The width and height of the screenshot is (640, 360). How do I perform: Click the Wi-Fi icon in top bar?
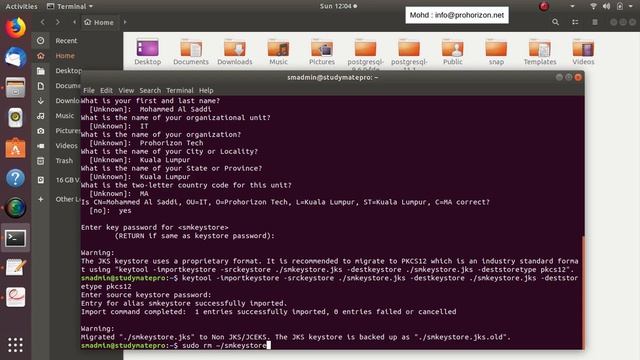tap(593, 6)
